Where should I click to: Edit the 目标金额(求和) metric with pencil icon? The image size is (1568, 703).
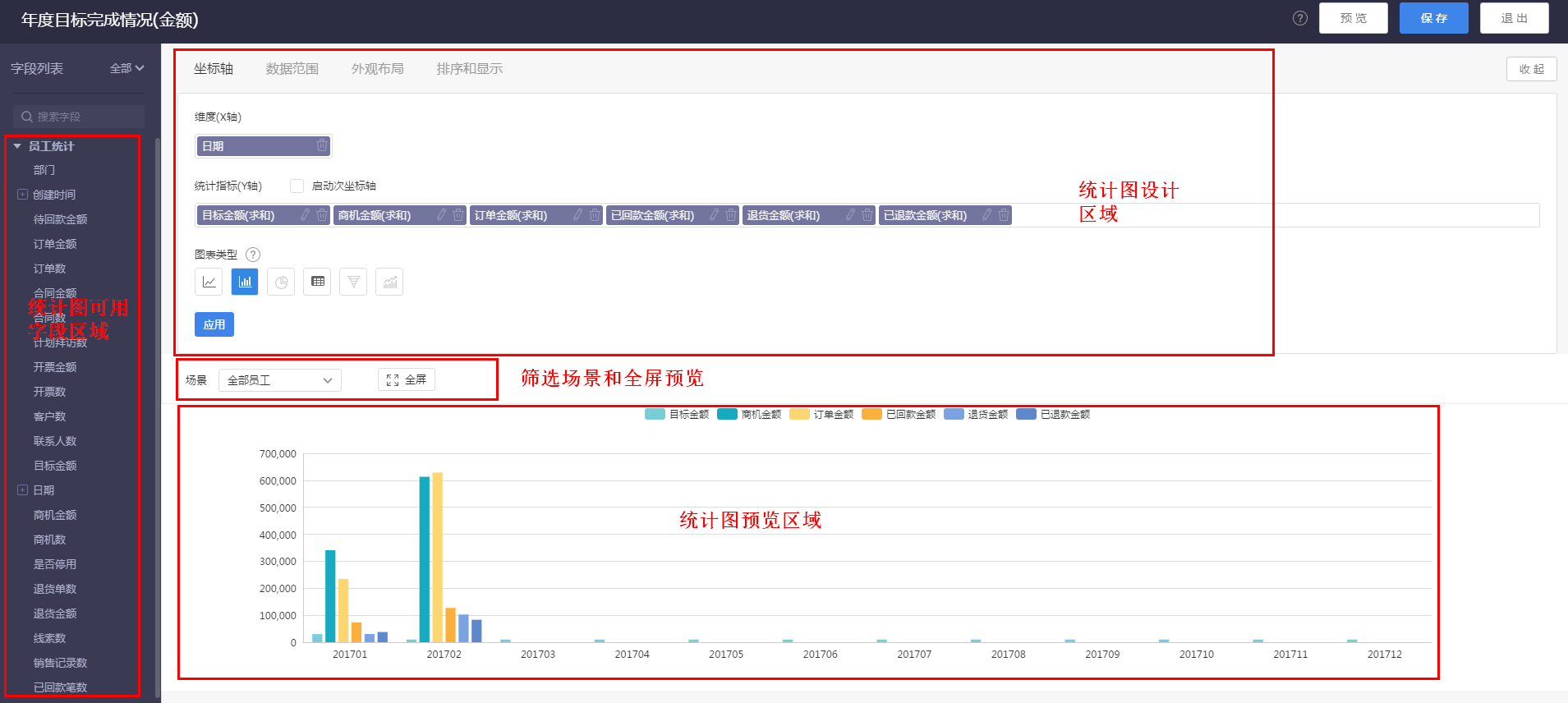click(x=306, y=215)
